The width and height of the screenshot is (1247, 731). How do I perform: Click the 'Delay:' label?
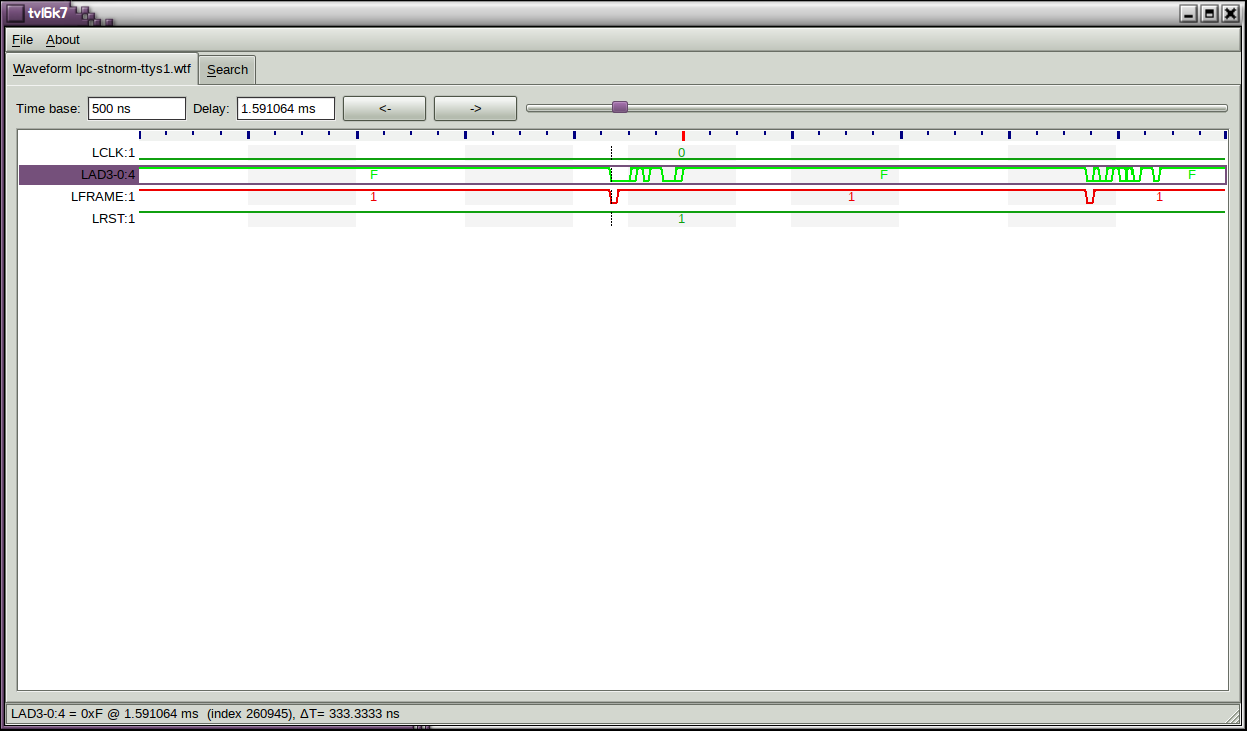(211, 108)
